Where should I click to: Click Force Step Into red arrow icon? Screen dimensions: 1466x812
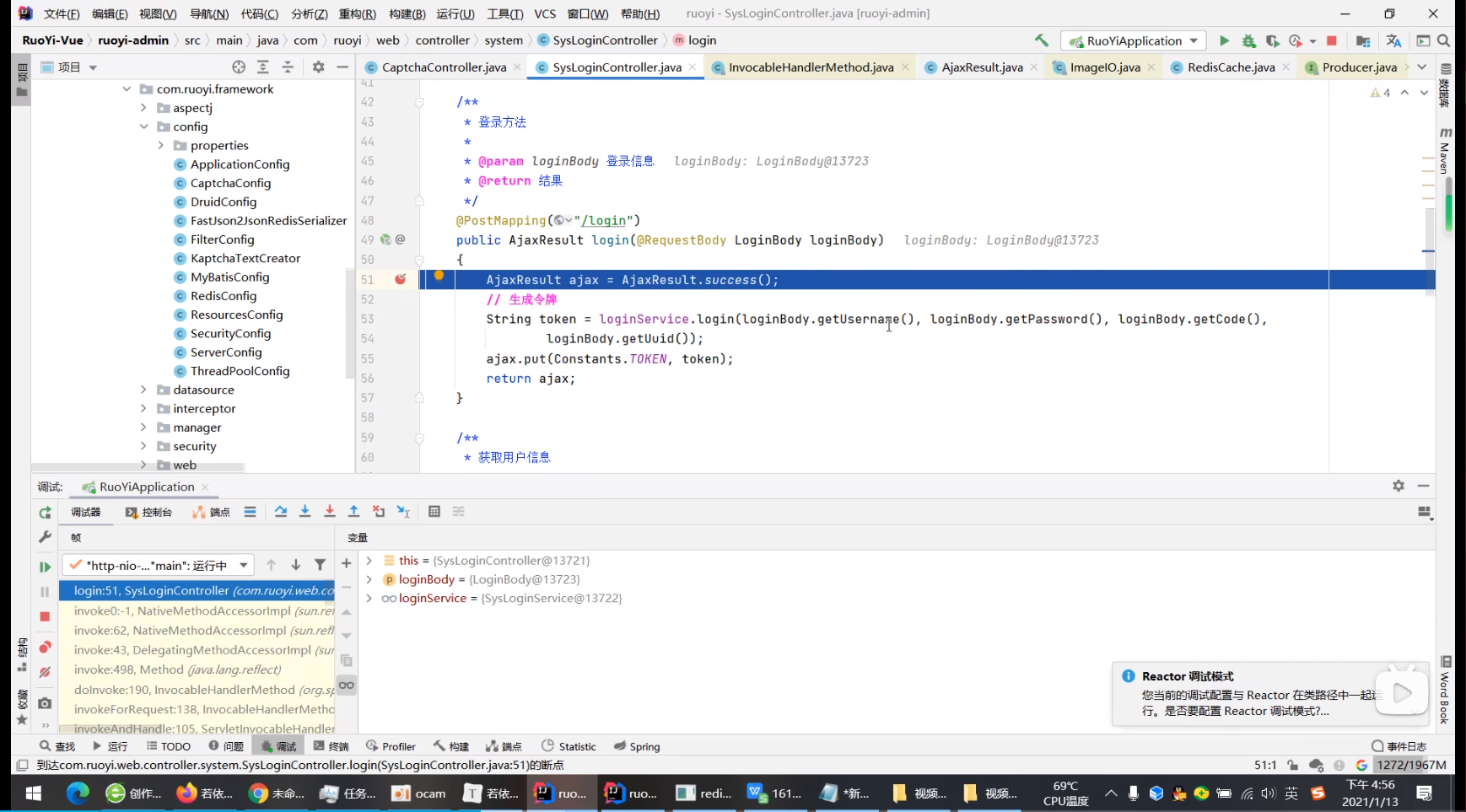click(330, 512)
